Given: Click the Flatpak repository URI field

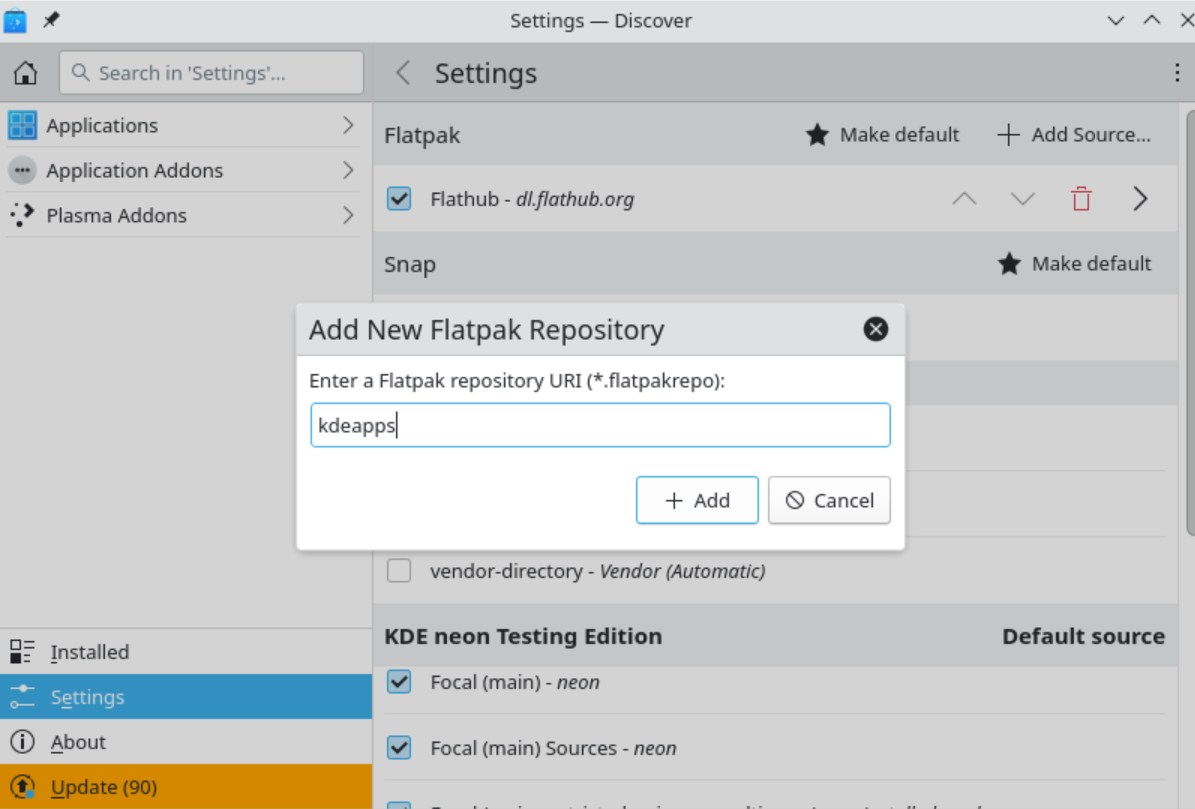Looking at the screenshot, I should pos(600,426).
